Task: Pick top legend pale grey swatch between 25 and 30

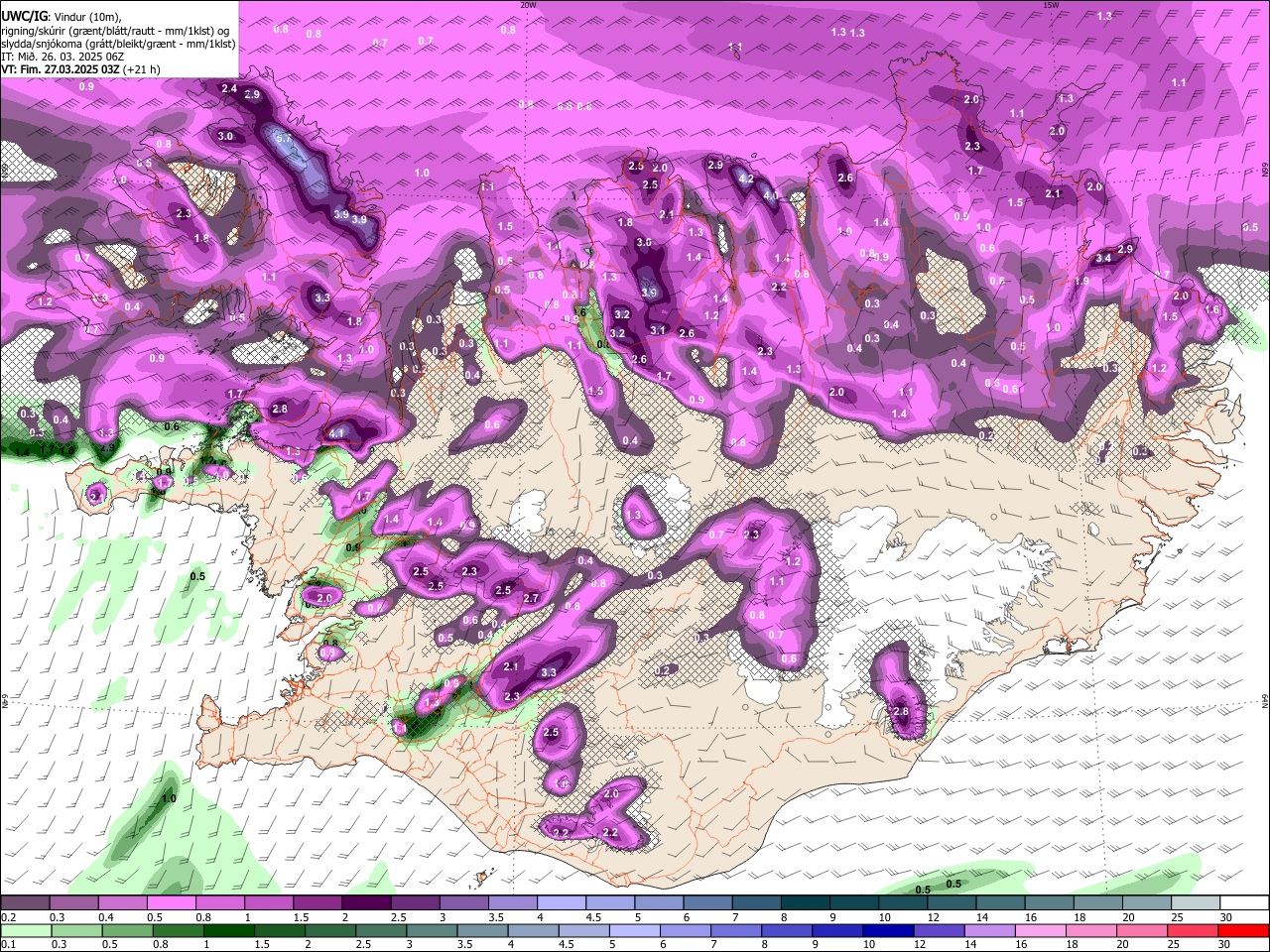Action: pos(1198,903)
